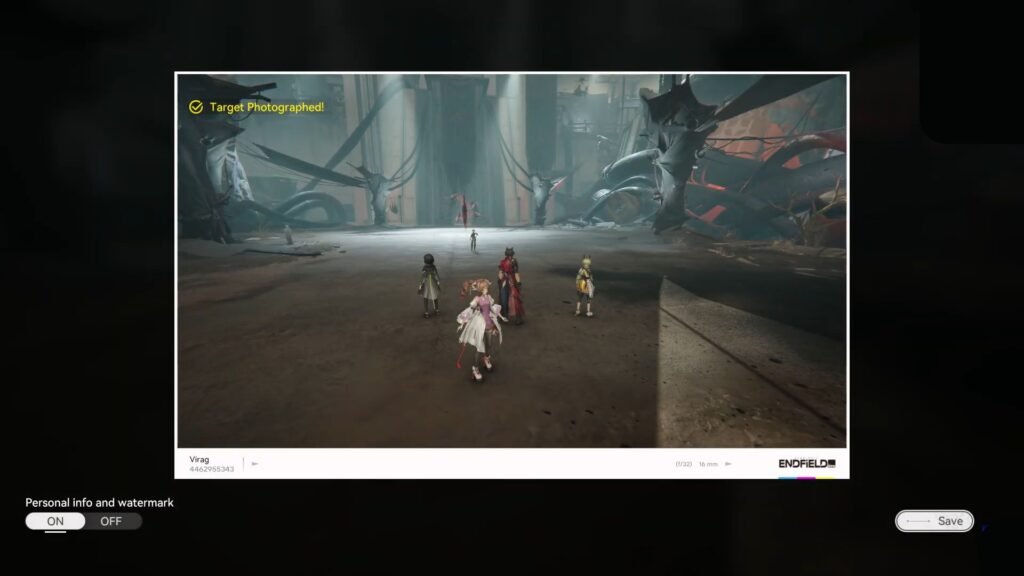Click the (1/32) aperture text in photo footer
This screenshot has height=576, width=1024.
click(x=684, y=464)
